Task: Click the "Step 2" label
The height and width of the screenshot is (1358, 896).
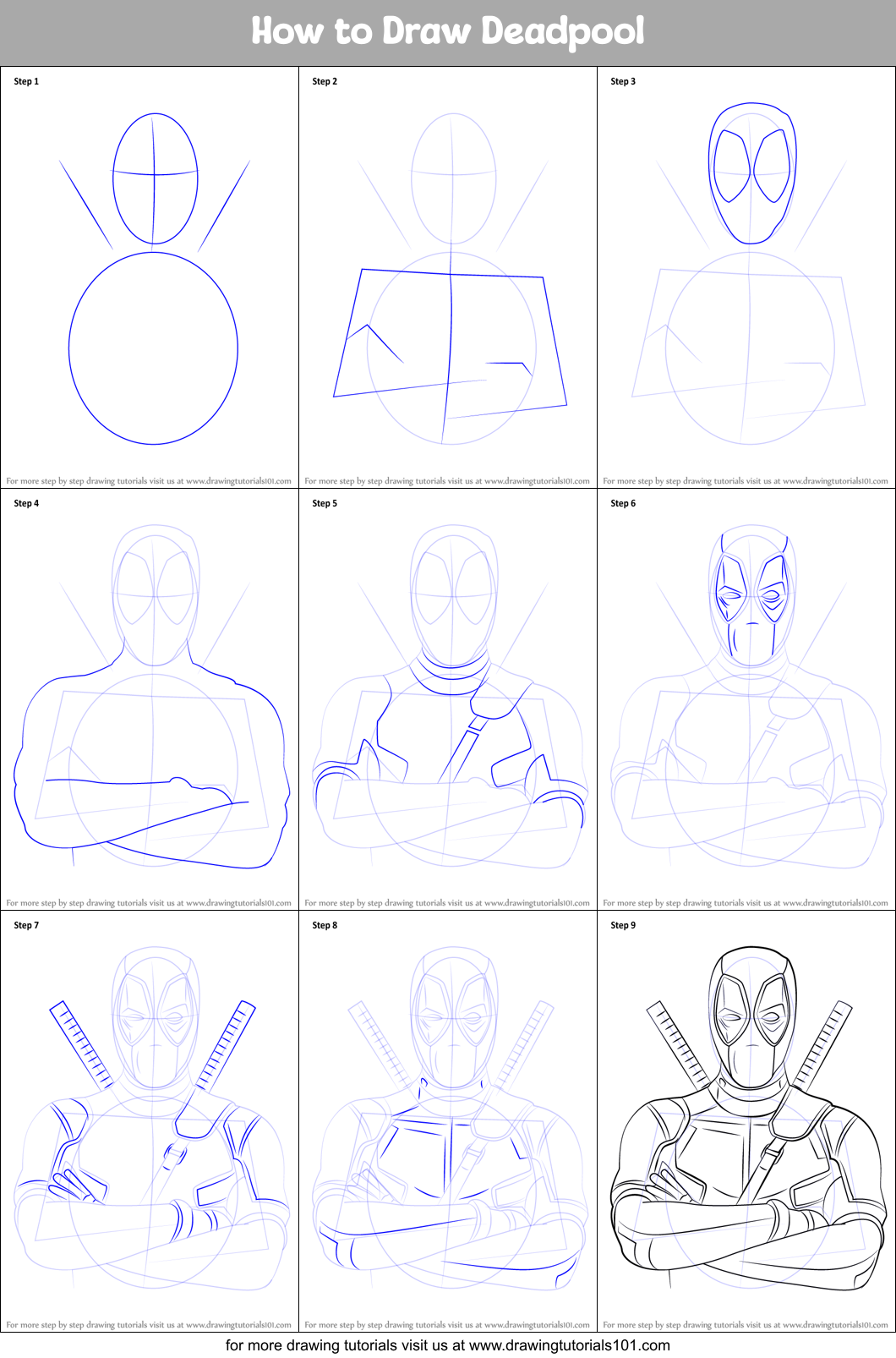Action: tap(325, 81)
